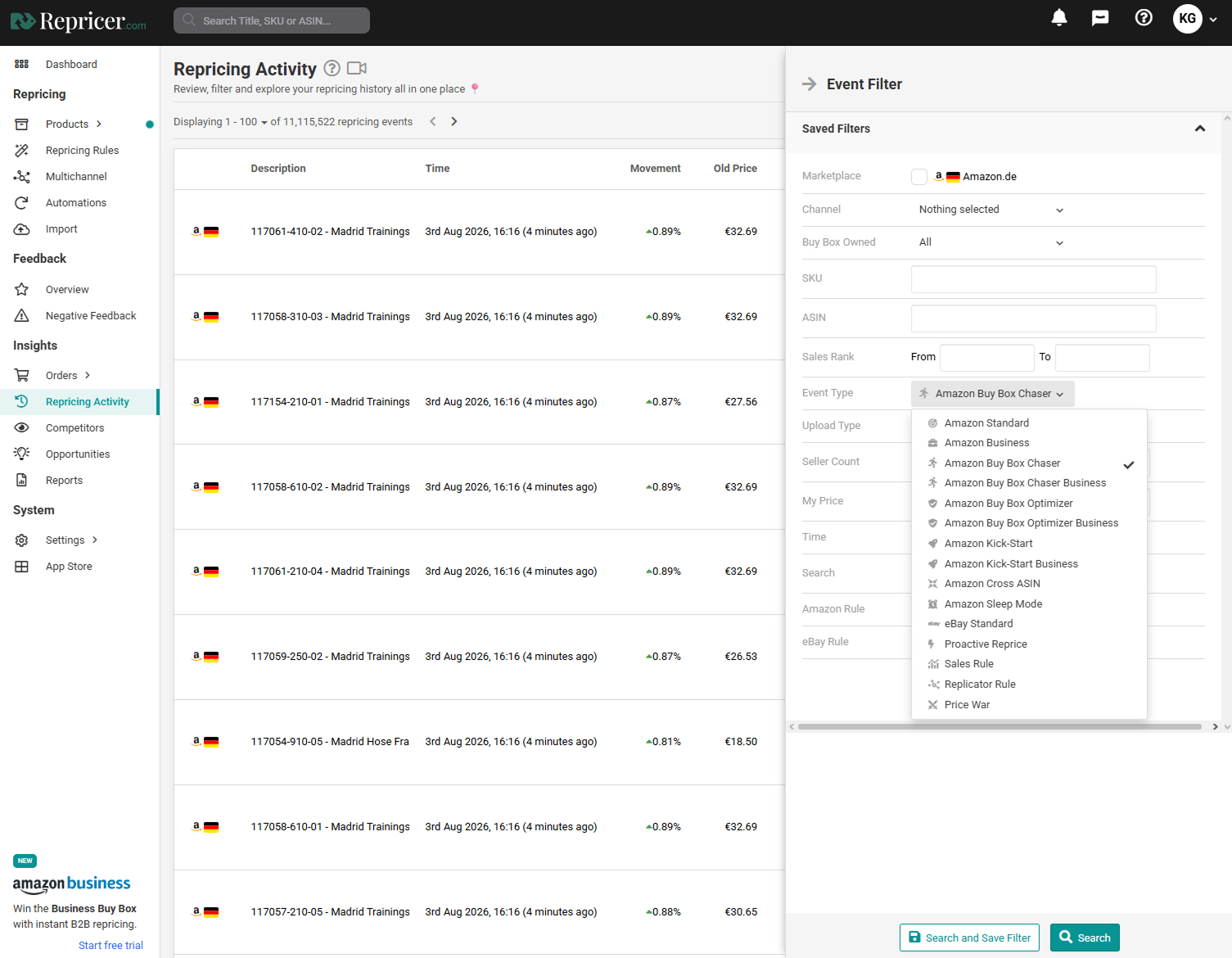1232x958 pixels.
Task: Click Search and Save Filter button
Action: click(970, 938)
